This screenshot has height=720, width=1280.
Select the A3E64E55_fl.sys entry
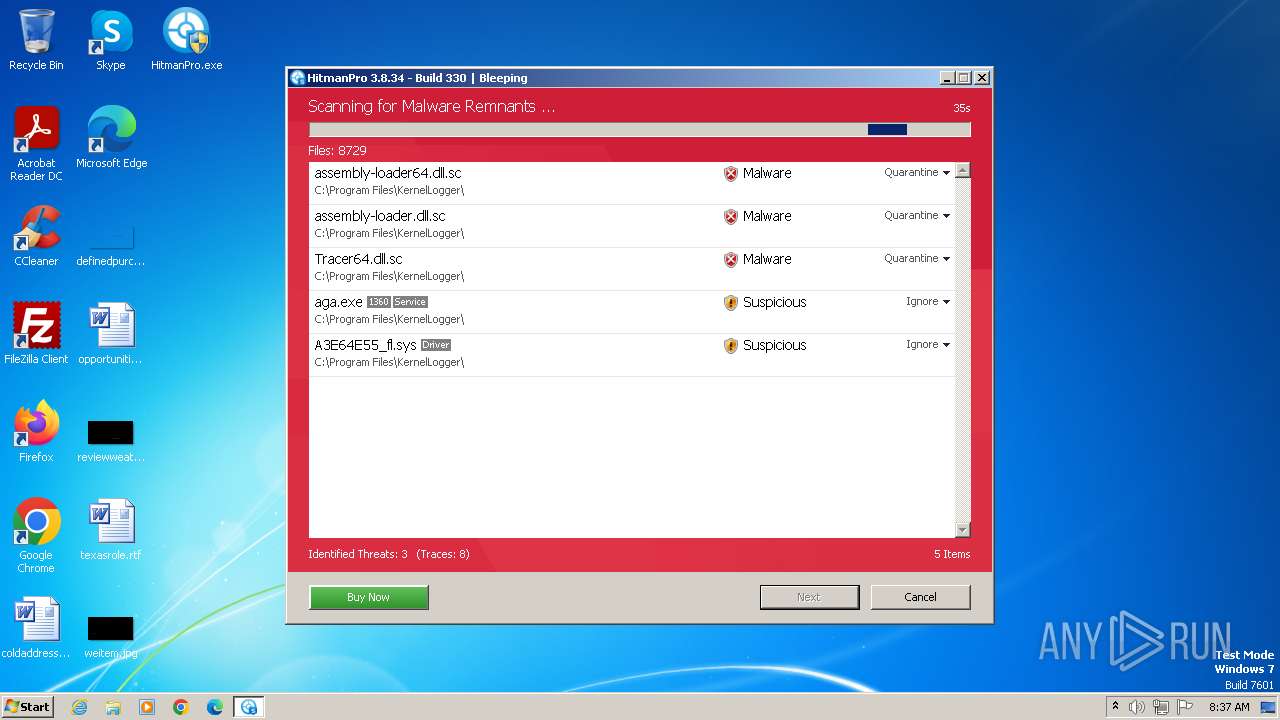point(632,355)
